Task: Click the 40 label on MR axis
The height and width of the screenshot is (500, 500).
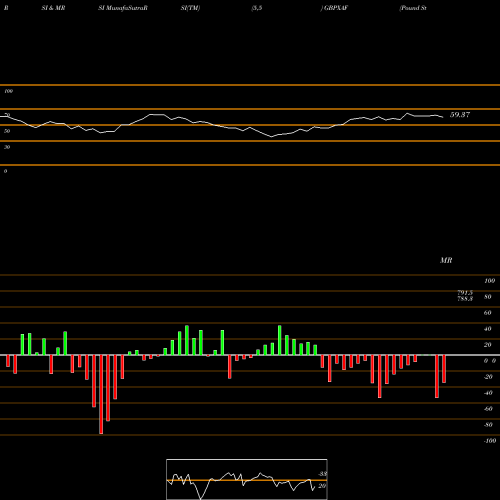Action: 487,329
